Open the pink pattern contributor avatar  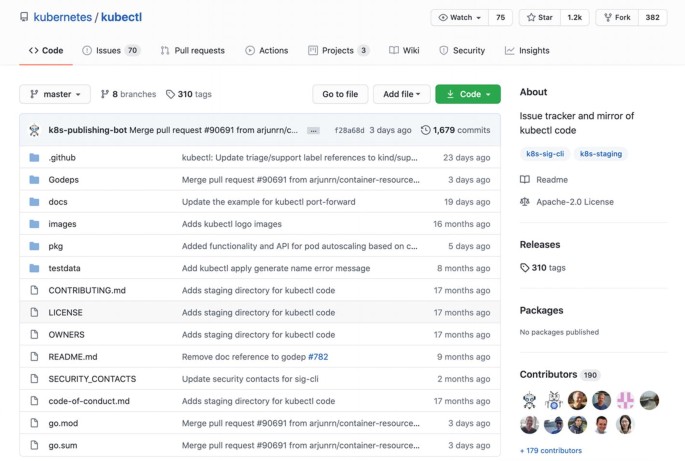(x=625, y=400)
